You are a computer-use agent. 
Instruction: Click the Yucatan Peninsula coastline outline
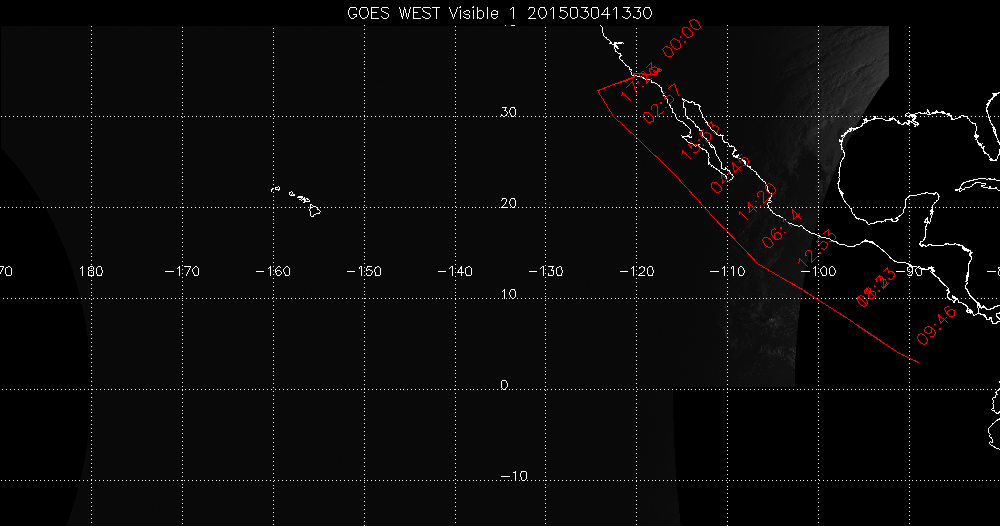pyautogui.click(x=920, y=212)
